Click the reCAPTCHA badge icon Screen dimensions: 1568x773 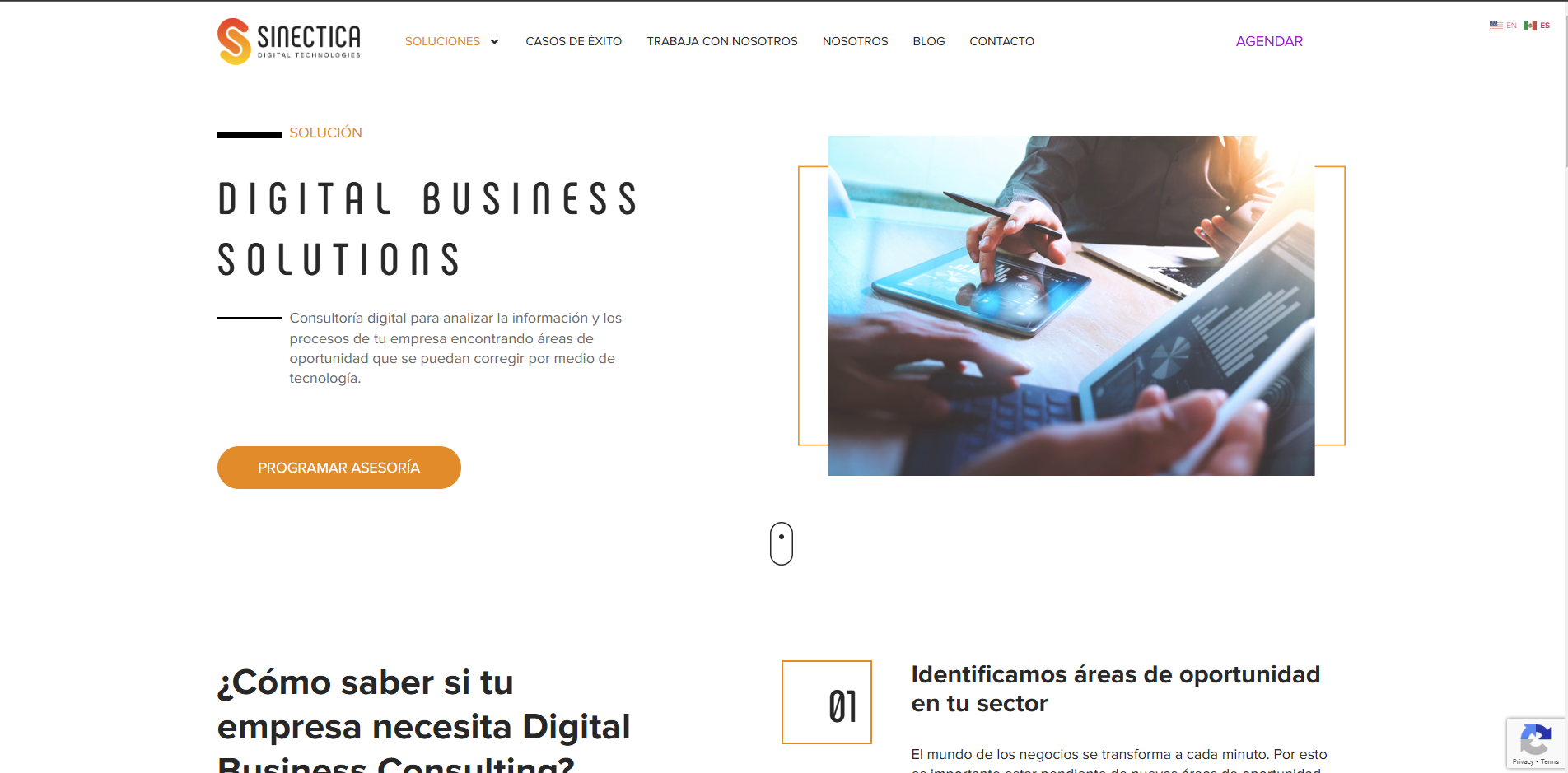coord(1535,739)
